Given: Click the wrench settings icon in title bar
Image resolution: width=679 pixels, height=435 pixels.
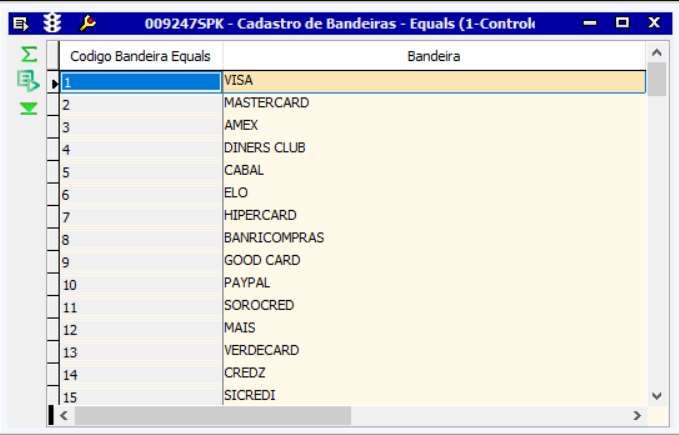Looking at the screenshot, I should coord(87,23).
